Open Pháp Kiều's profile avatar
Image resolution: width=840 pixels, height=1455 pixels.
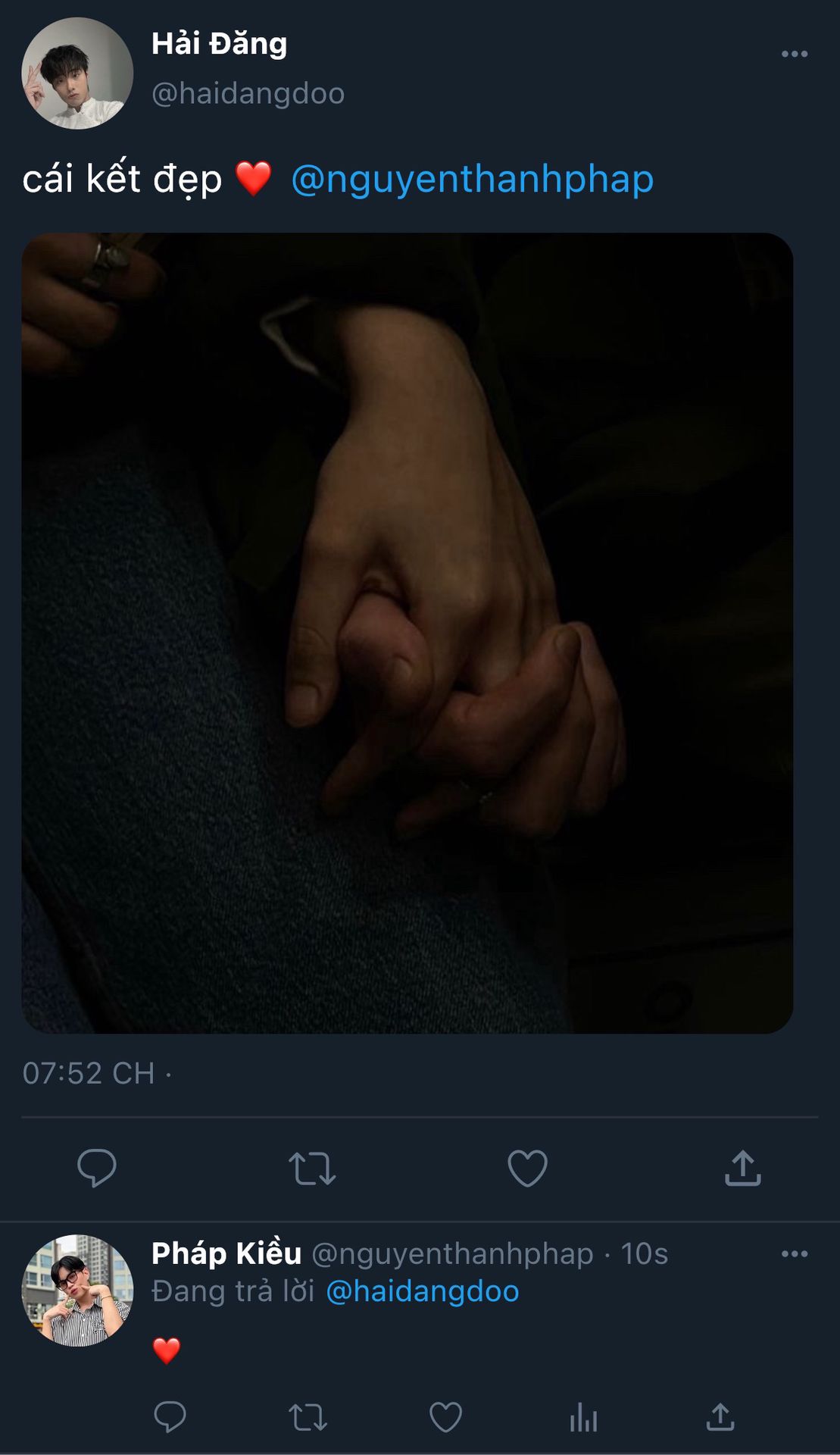click(77, 1291)
